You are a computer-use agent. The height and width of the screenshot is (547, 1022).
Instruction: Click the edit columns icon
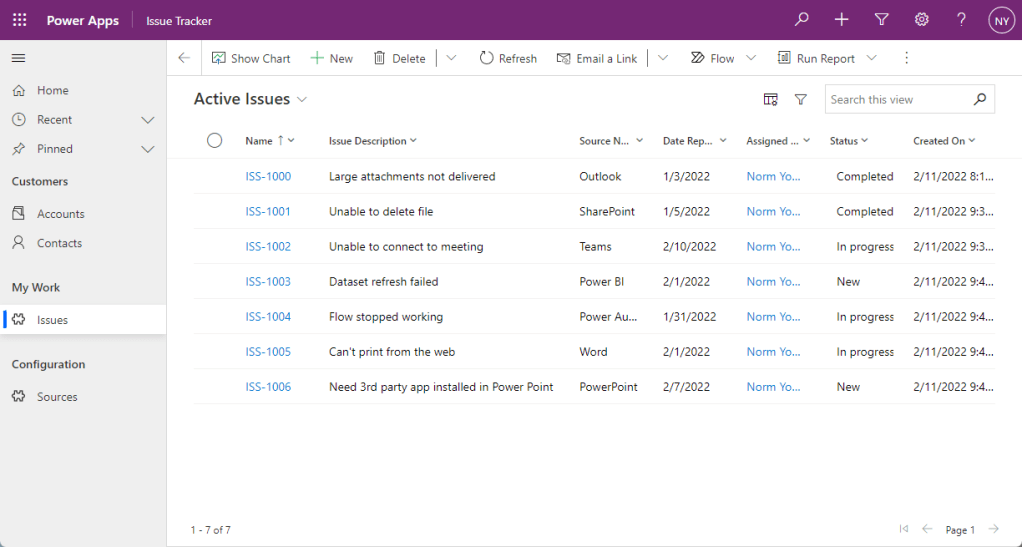point(770,99)
